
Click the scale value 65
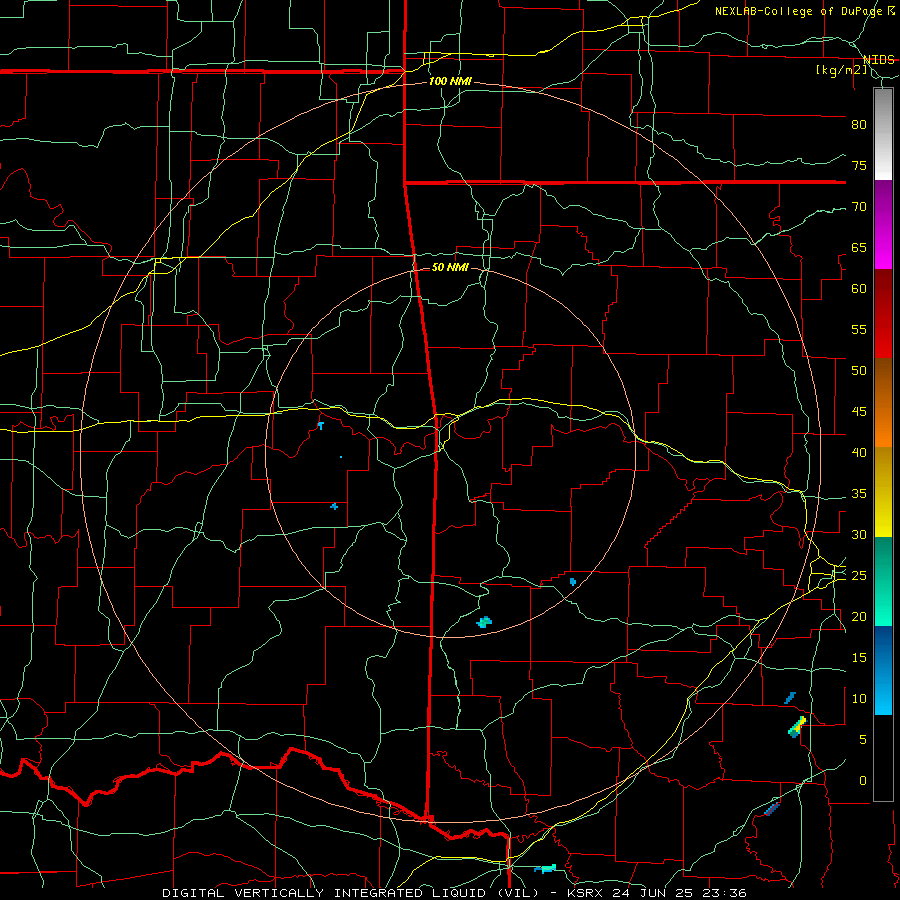pos(859,247)
